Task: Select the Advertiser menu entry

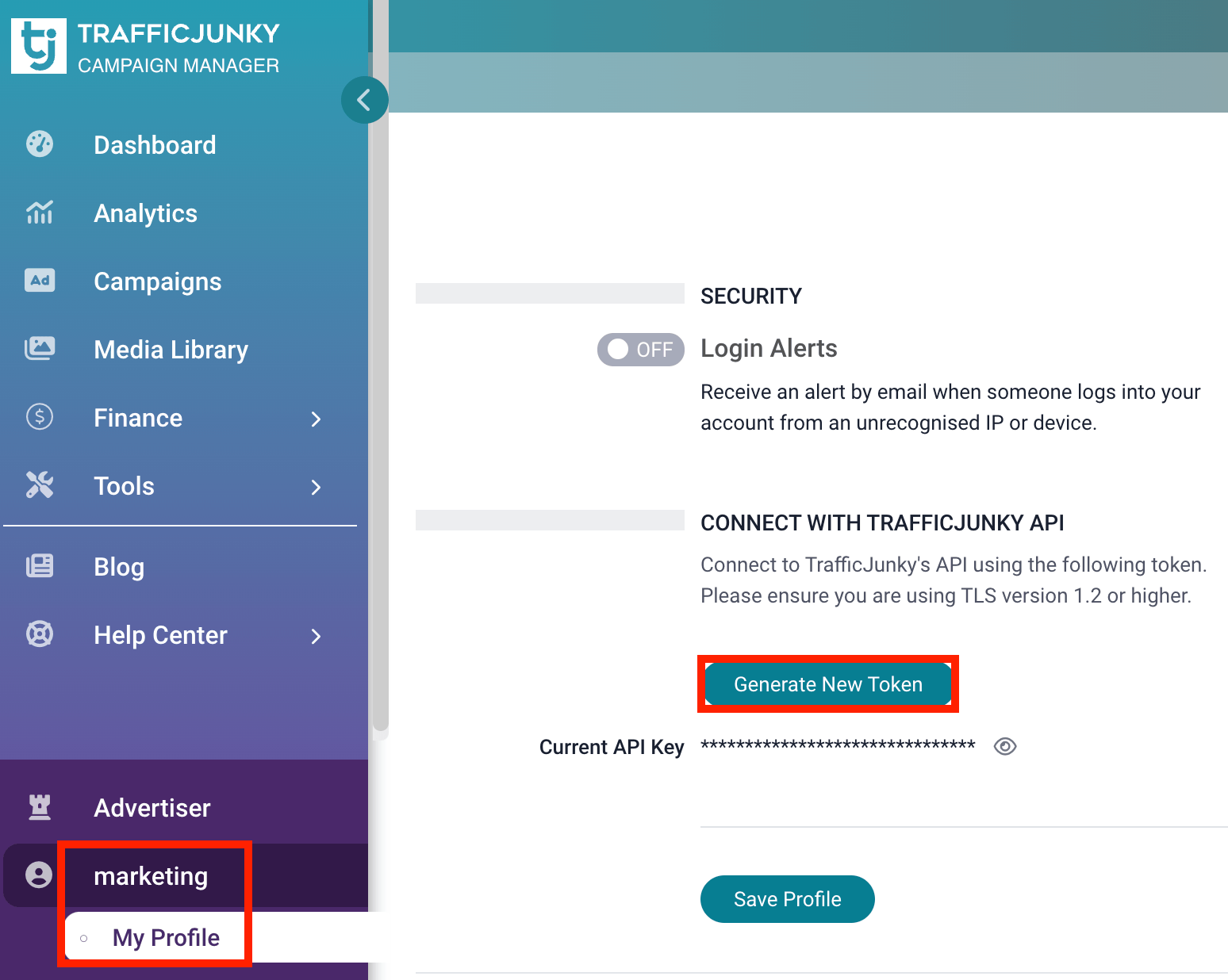Action: 152,808
